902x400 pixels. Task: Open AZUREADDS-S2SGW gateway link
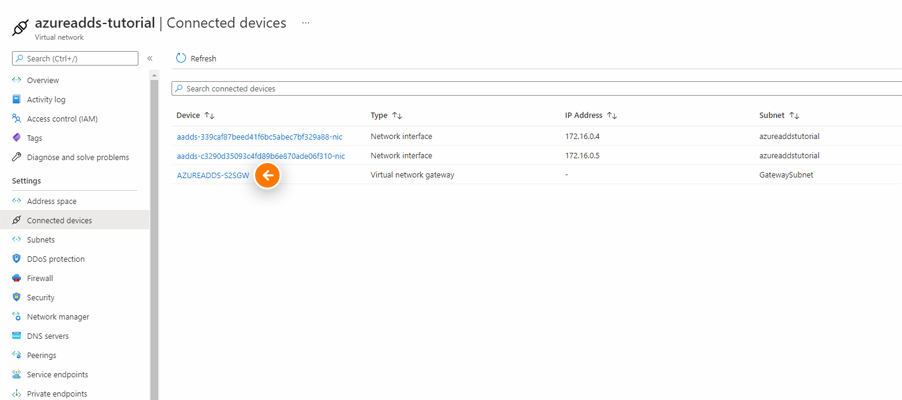[x=213, y=175]
